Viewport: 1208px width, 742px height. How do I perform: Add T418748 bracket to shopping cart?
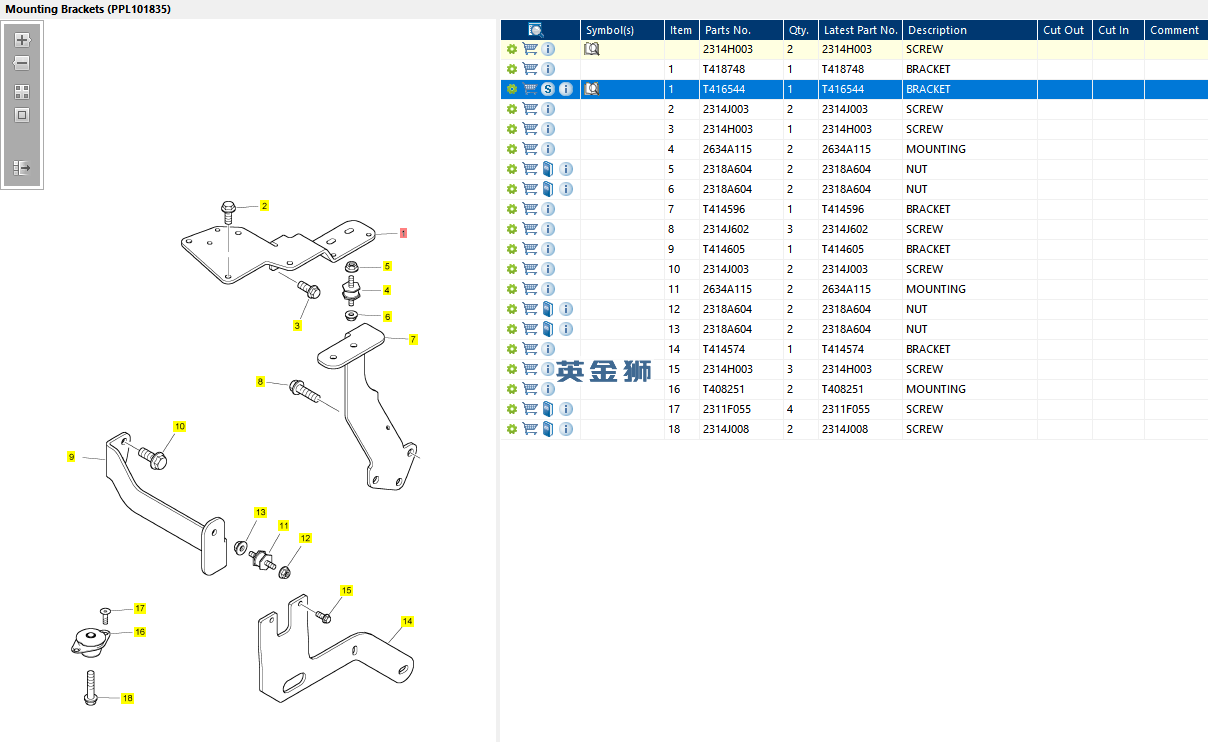click(530, 69)
